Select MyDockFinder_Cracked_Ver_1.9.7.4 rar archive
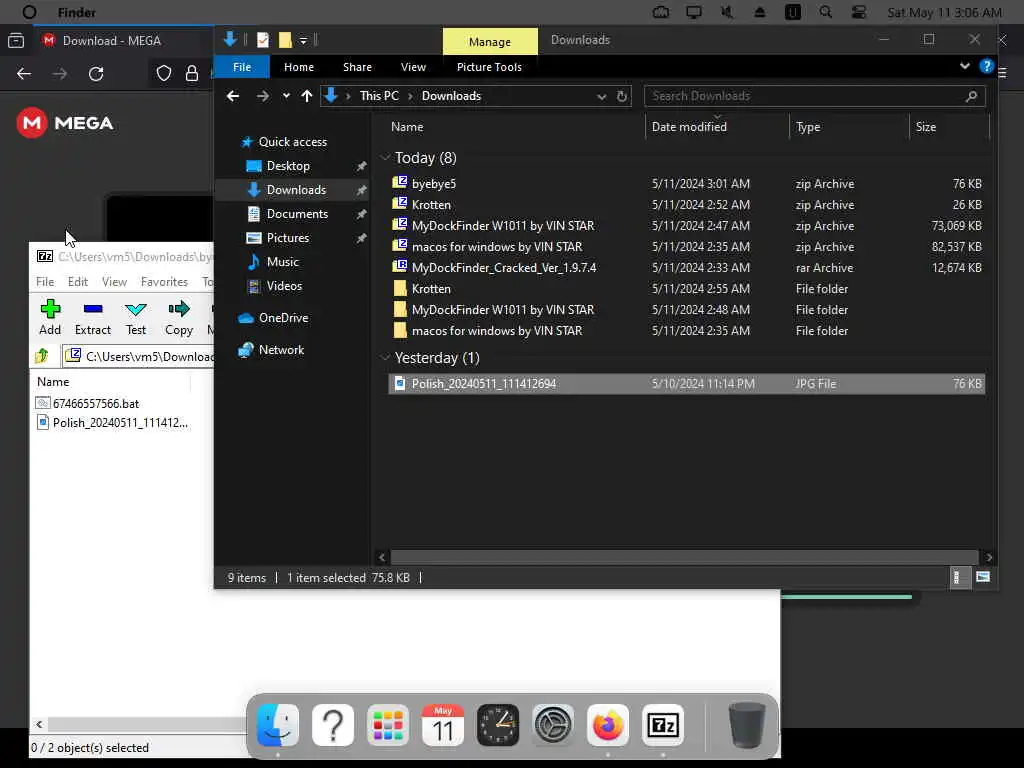Viewport: 1024px width, 768px height. point(686,267)
